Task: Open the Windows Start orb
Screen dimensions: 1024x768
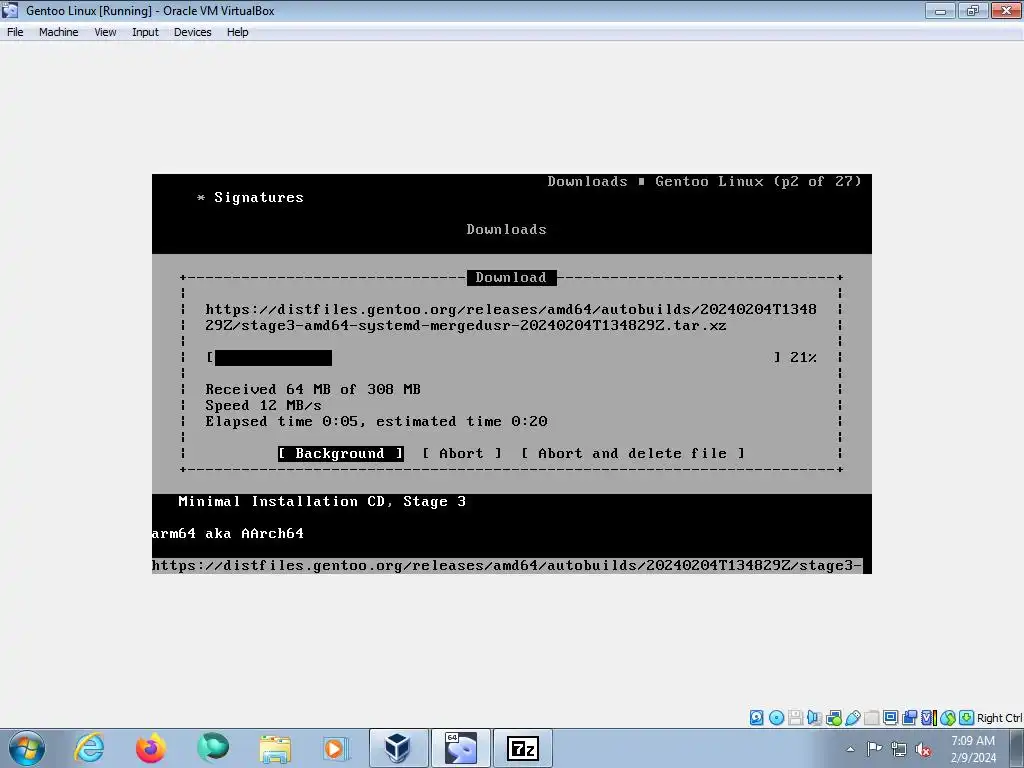Action: pos(27,748)
